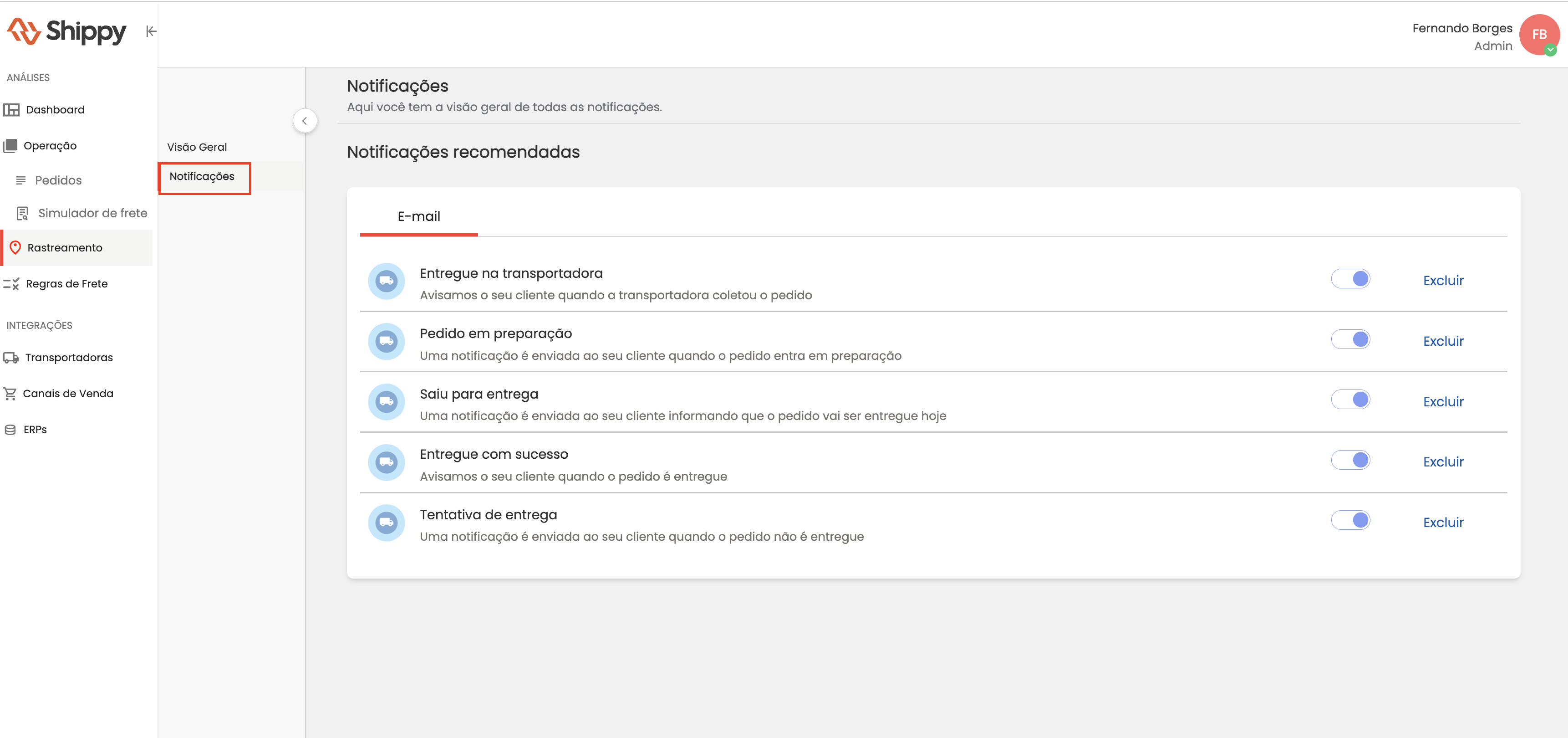
Task: Open Visão Geral submenu item
Action: (x=197, y=147)
